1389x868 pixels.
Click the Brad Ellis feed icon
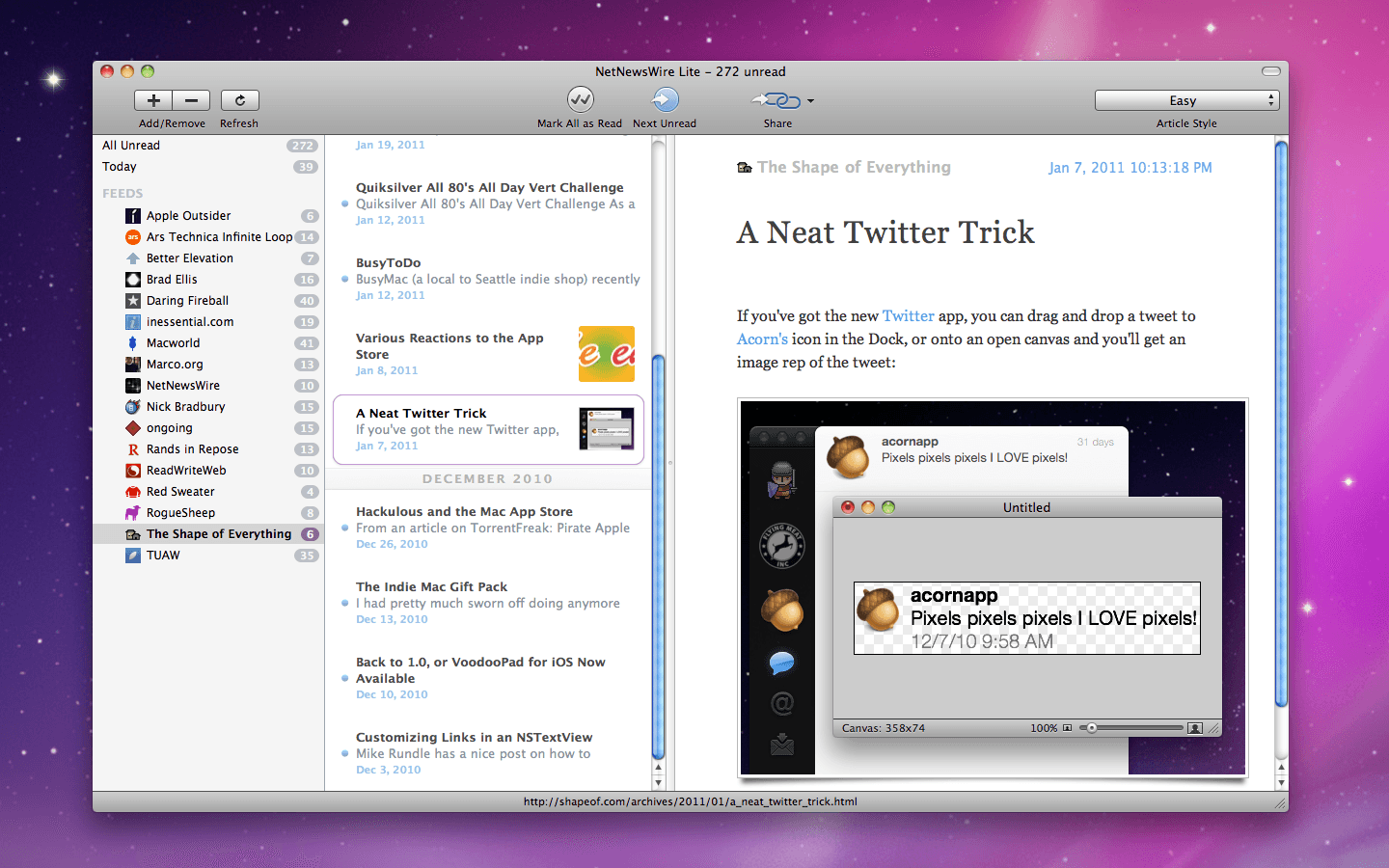[x=133, y=280]
